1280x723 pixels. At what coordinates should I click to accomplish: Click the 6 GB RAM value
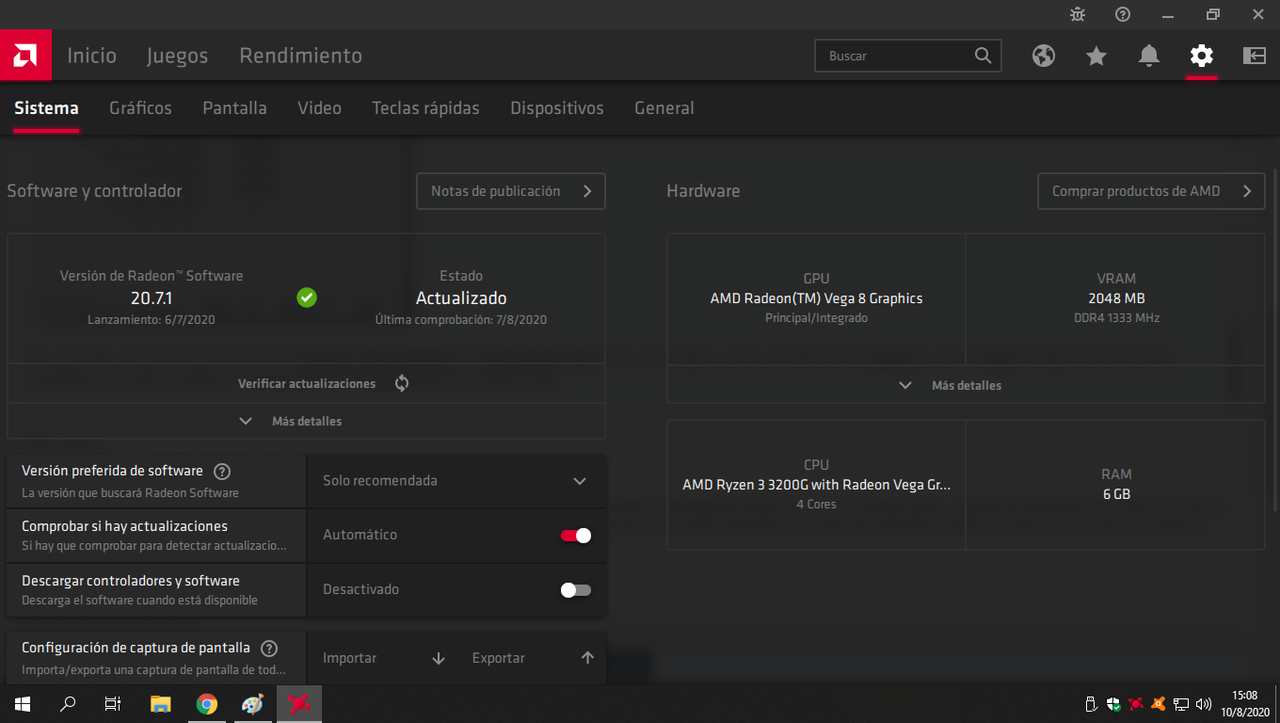click(x=1116, y=494)
